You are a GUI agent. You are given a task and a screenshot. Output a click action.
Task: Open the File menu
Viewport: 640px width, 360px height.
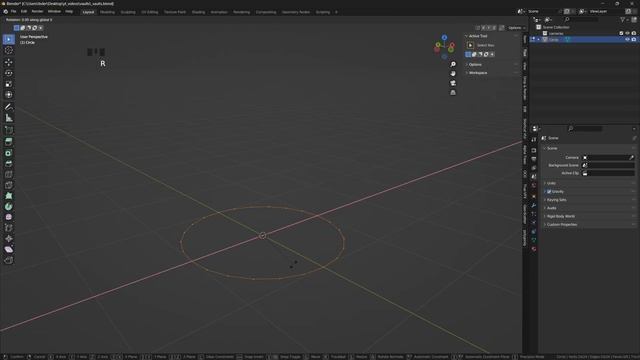[x=13, y=11]
